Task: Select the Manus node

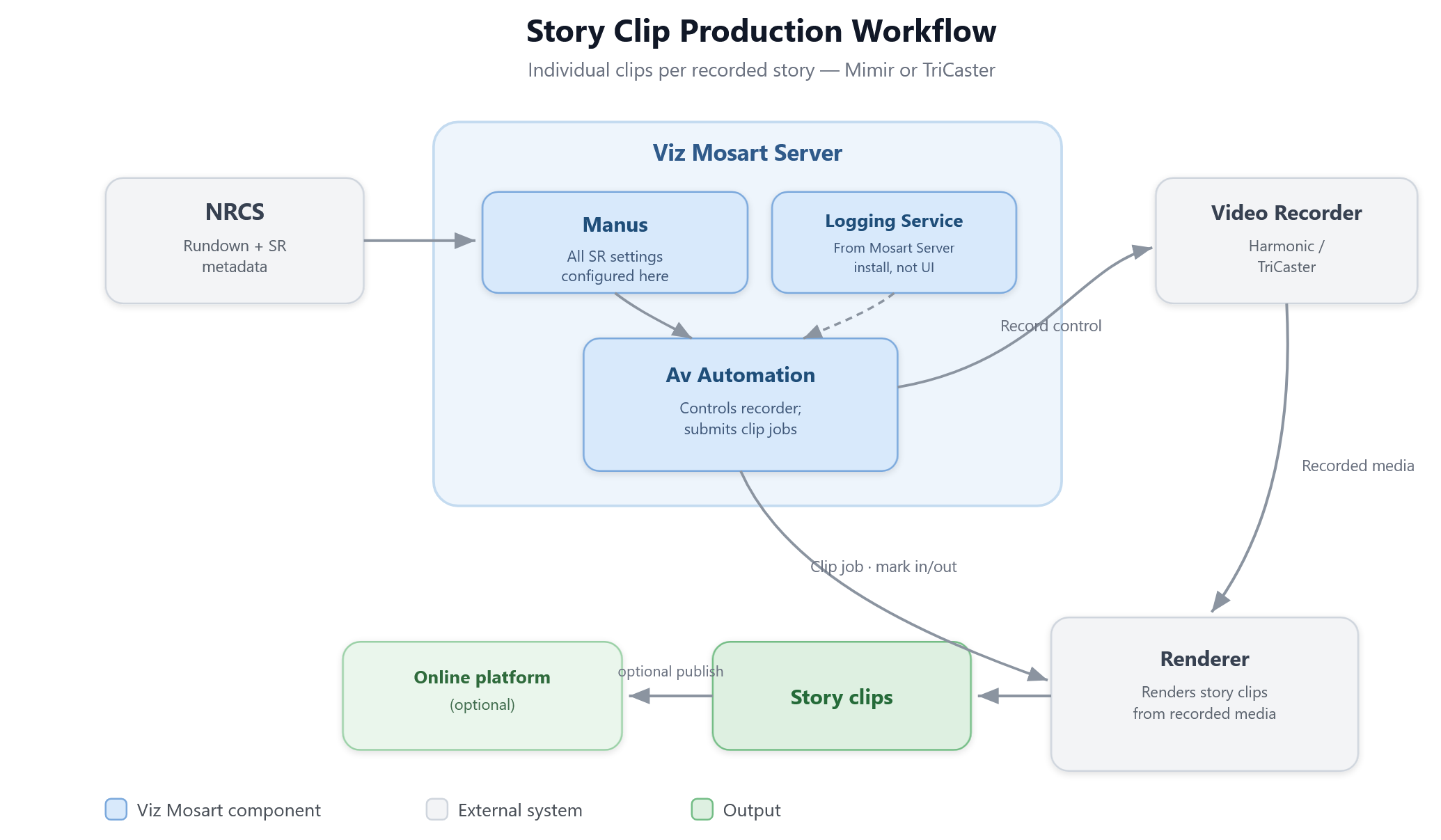Action: (615, 242)
